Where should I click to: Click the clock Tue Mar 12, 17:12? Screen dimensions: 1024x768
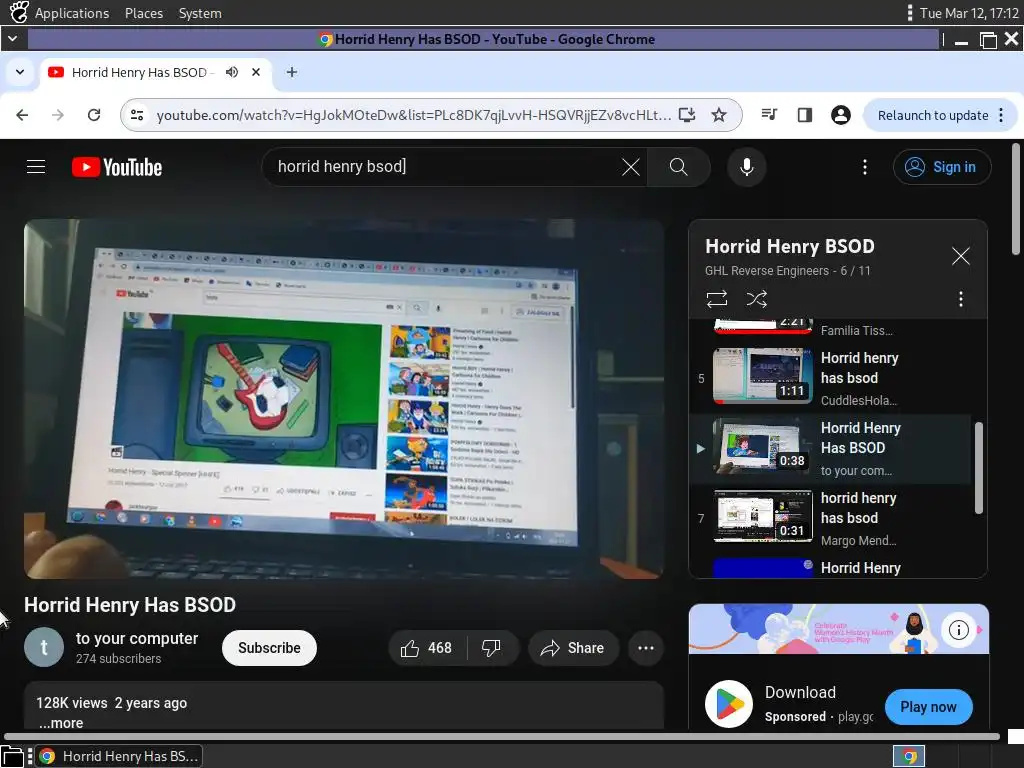coord(969,13)
